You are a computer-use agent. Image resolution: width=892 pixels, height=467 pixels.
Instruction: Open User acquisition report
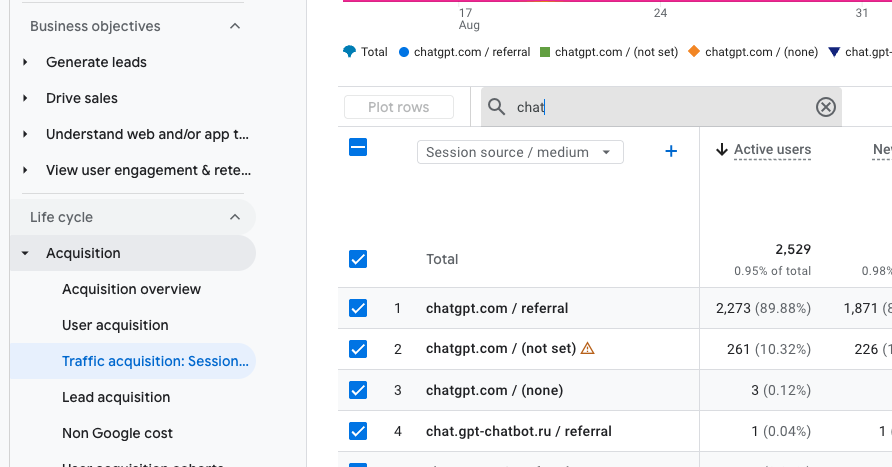[x=115, y=325]
